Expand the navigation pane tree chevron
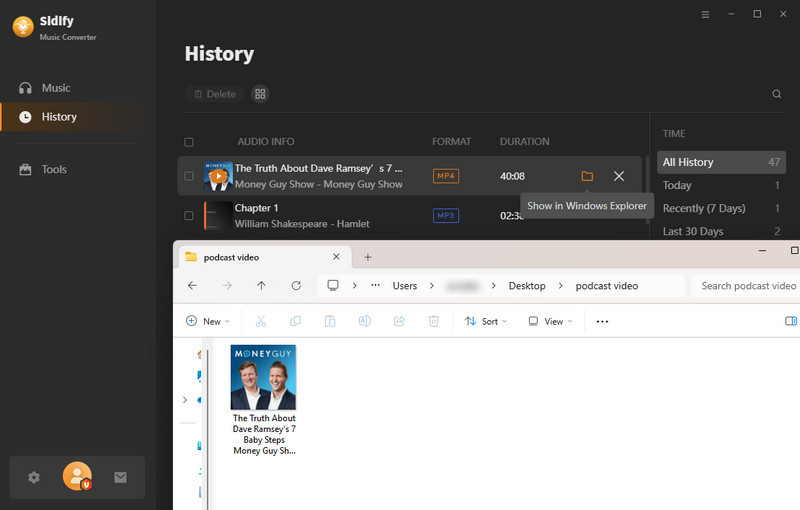This screenshot has height=510, width=800. [x=185, y=400]
